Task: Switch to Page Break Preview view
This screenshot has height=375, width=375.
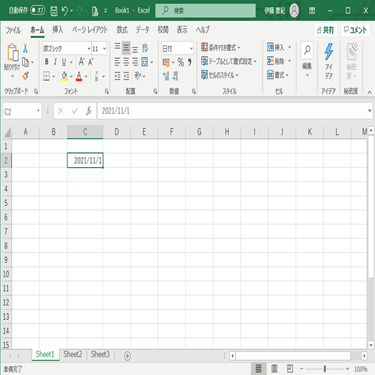Action: coord(290,369)
